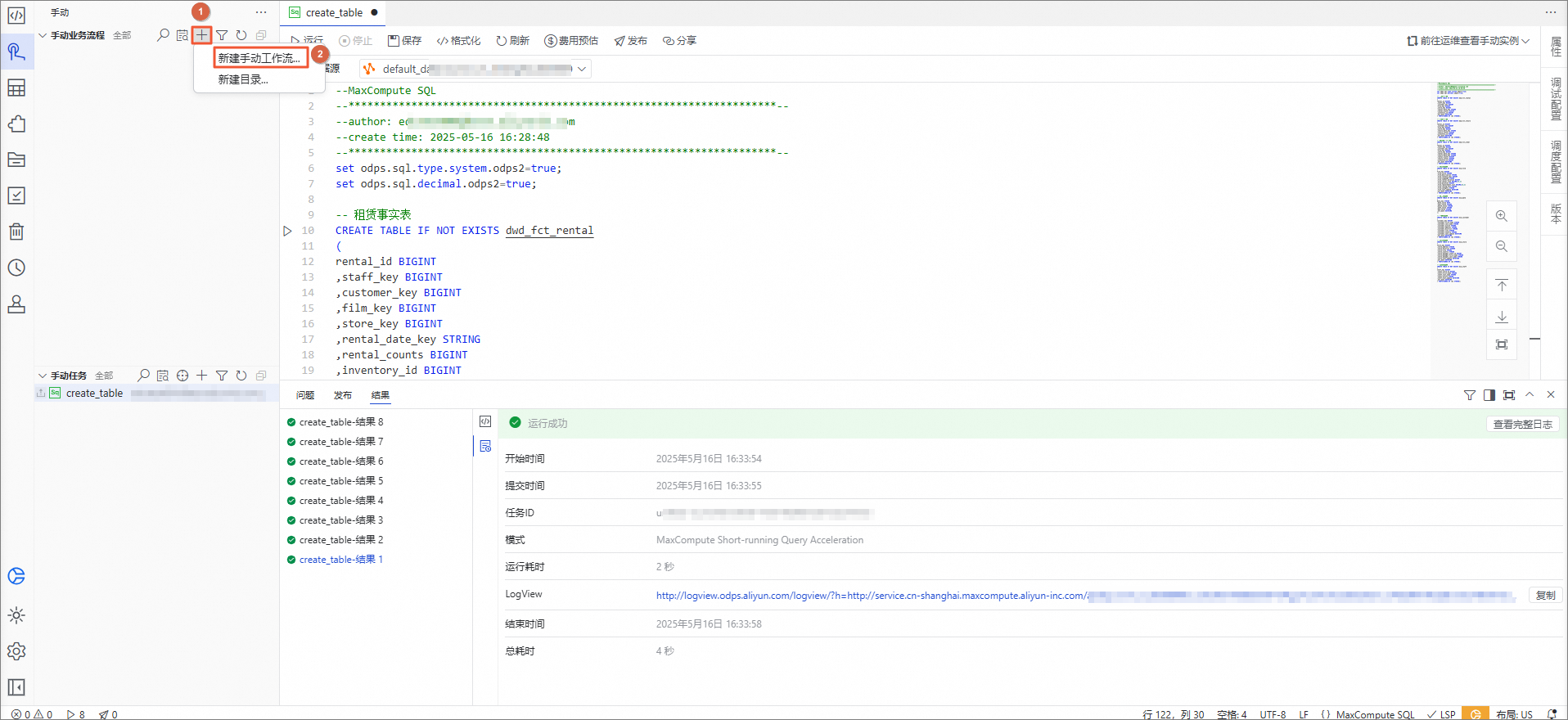The image size is (1568, 720).
Task: Click the 分享 share button
Action: (x=679, y=41)
